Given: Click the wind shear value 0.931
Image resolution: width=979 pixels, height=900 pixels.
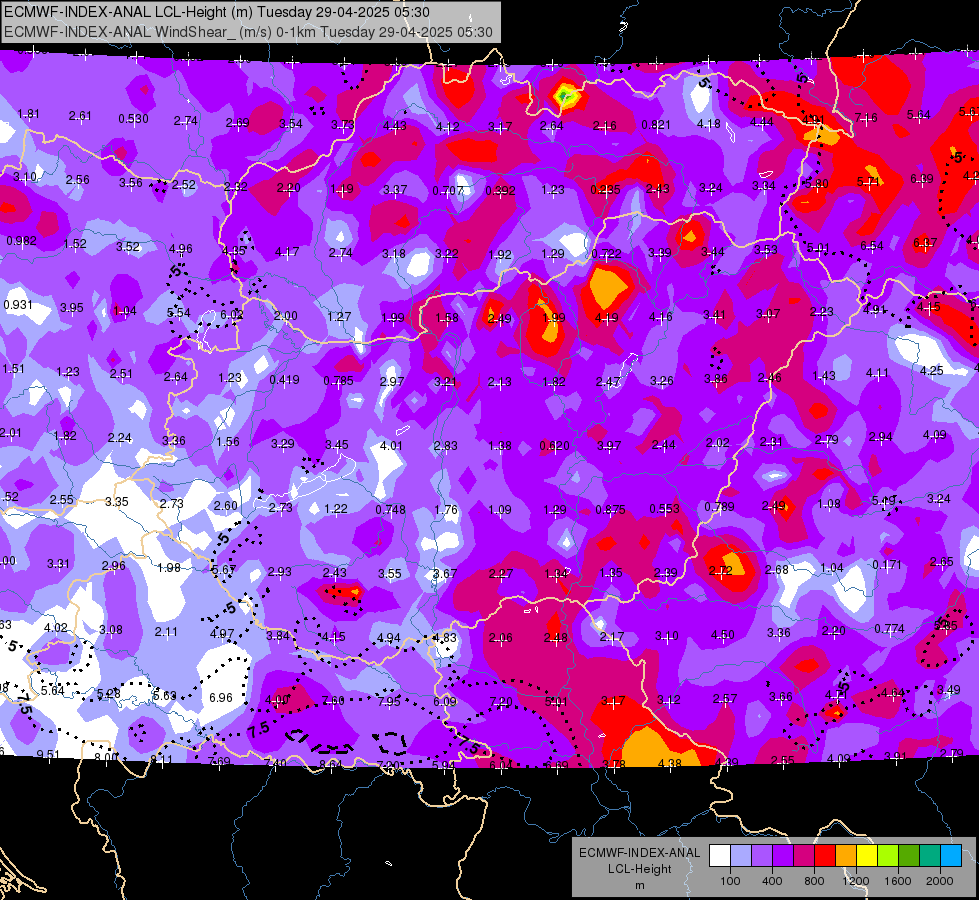Looking at the screenshot, I should tap(17, 304).
